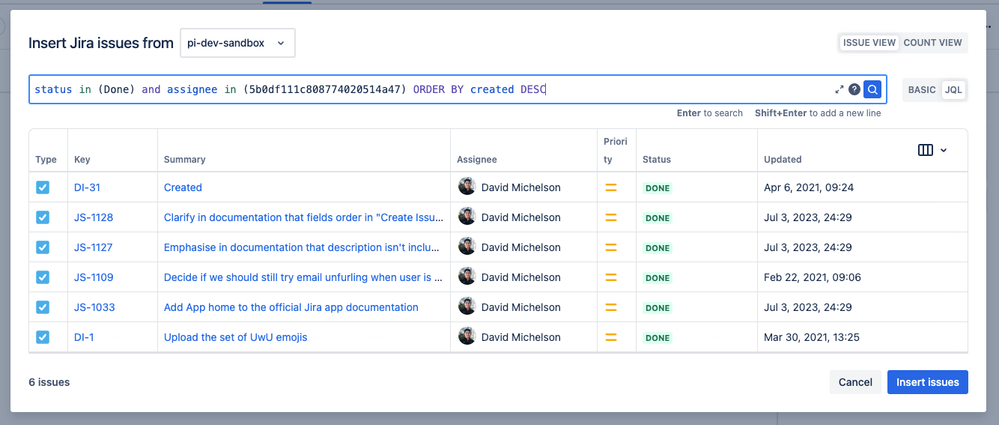
Task: Switch to Count View
Action: coord(933,43)
